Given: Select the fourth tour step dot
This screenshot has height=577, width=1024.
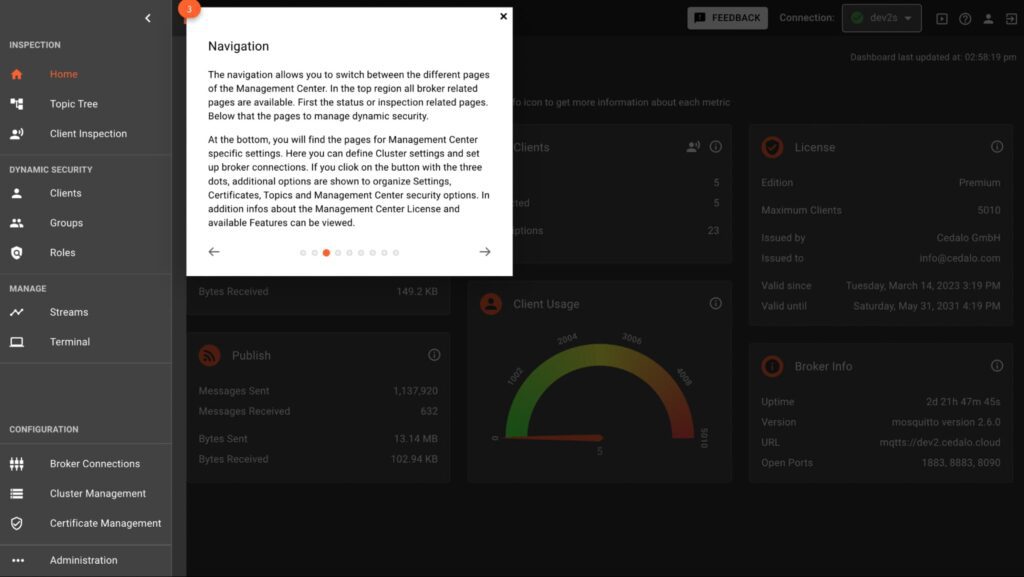Looking at the screenshot, I should coord(338,253).
